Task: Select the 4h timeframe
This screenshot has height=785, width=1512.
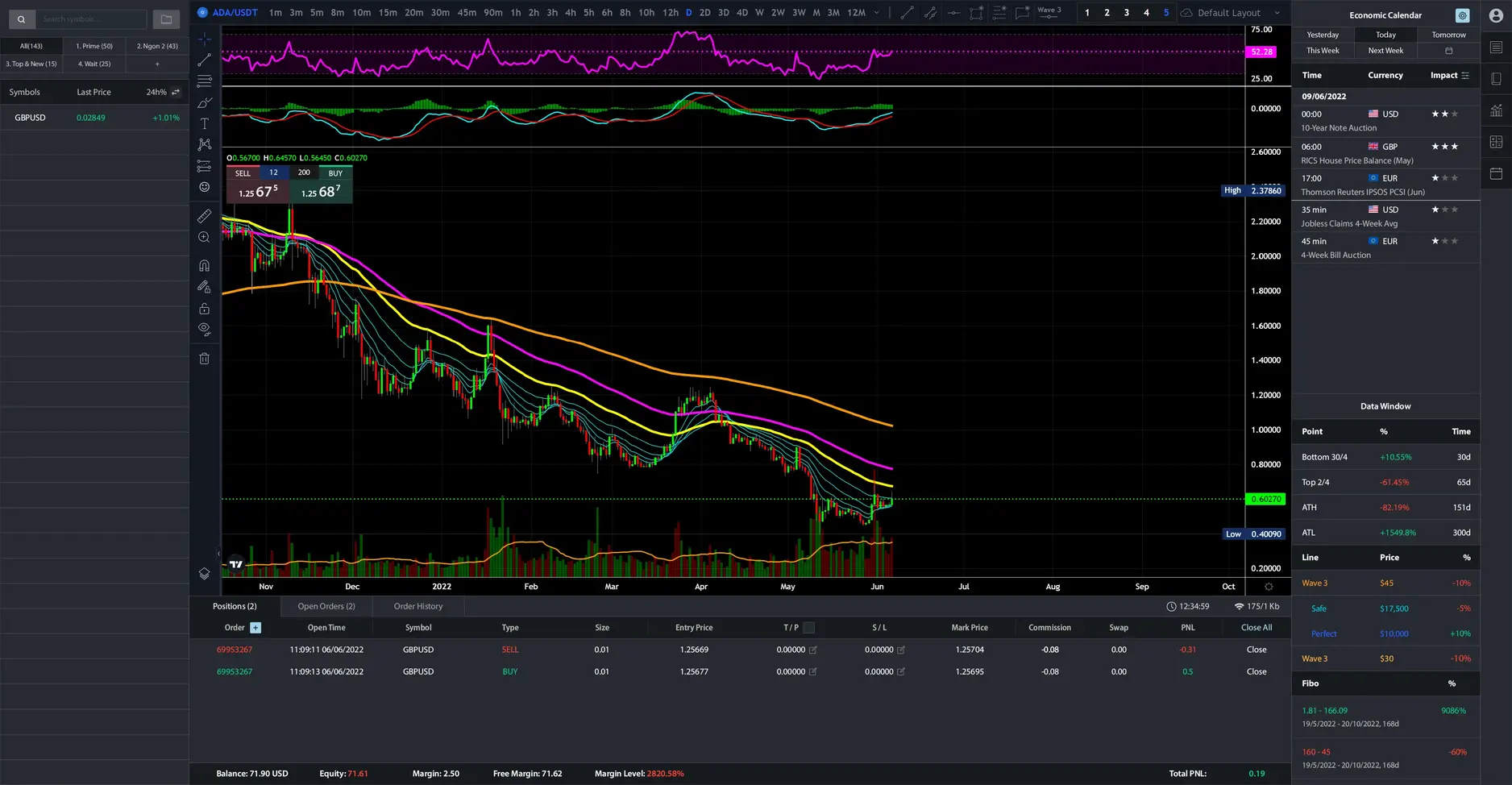Action: [x=571, y=13]
